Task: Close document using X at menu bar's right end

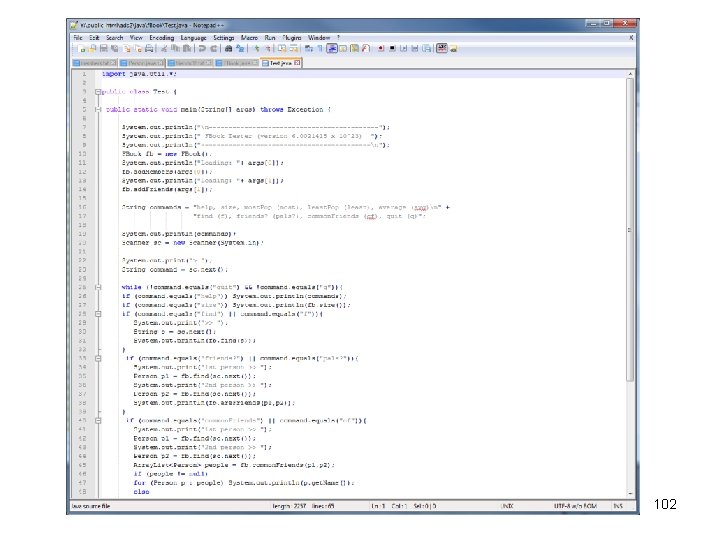Action: click(631, 38)
